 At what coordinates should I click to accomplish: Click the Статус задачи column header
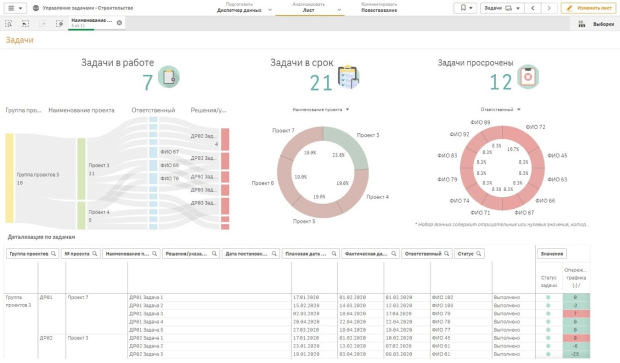point(548,282)
